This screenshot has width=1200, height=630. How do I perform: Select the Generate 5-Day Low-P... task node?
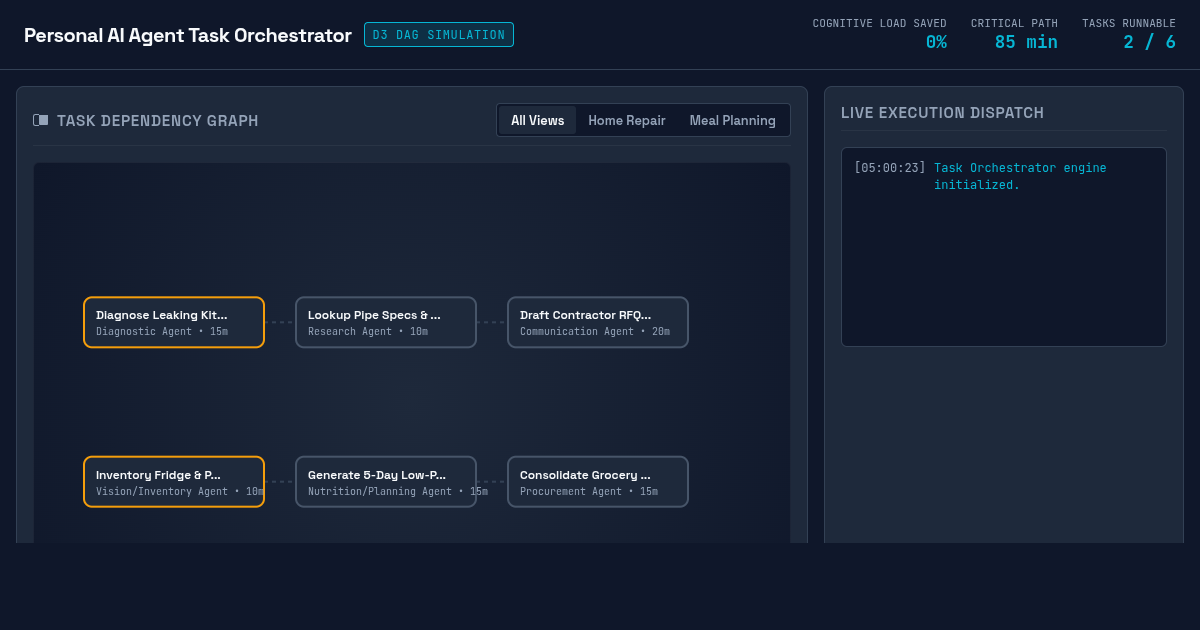tap(386, 482)
